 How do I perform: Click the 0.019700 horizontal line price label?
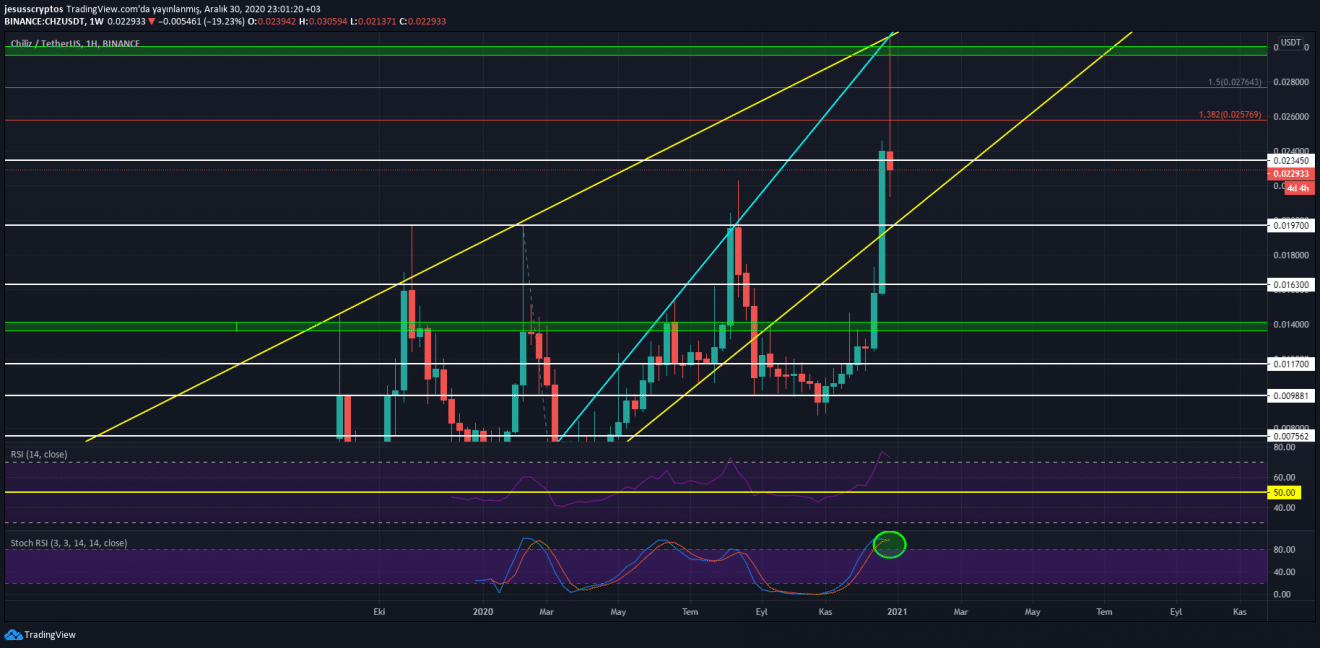click(1289, 226)
